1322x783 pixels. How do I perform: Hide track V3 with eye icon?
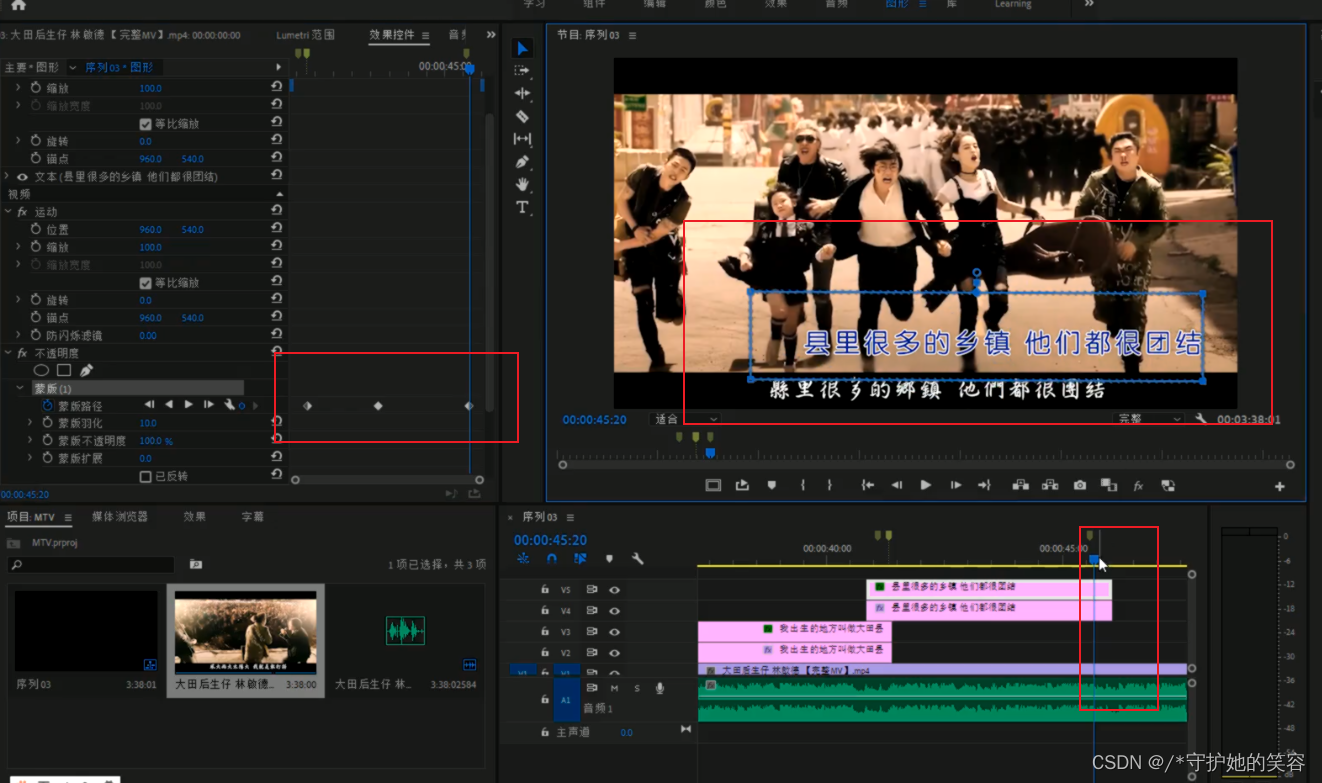(x=614, y=632)
